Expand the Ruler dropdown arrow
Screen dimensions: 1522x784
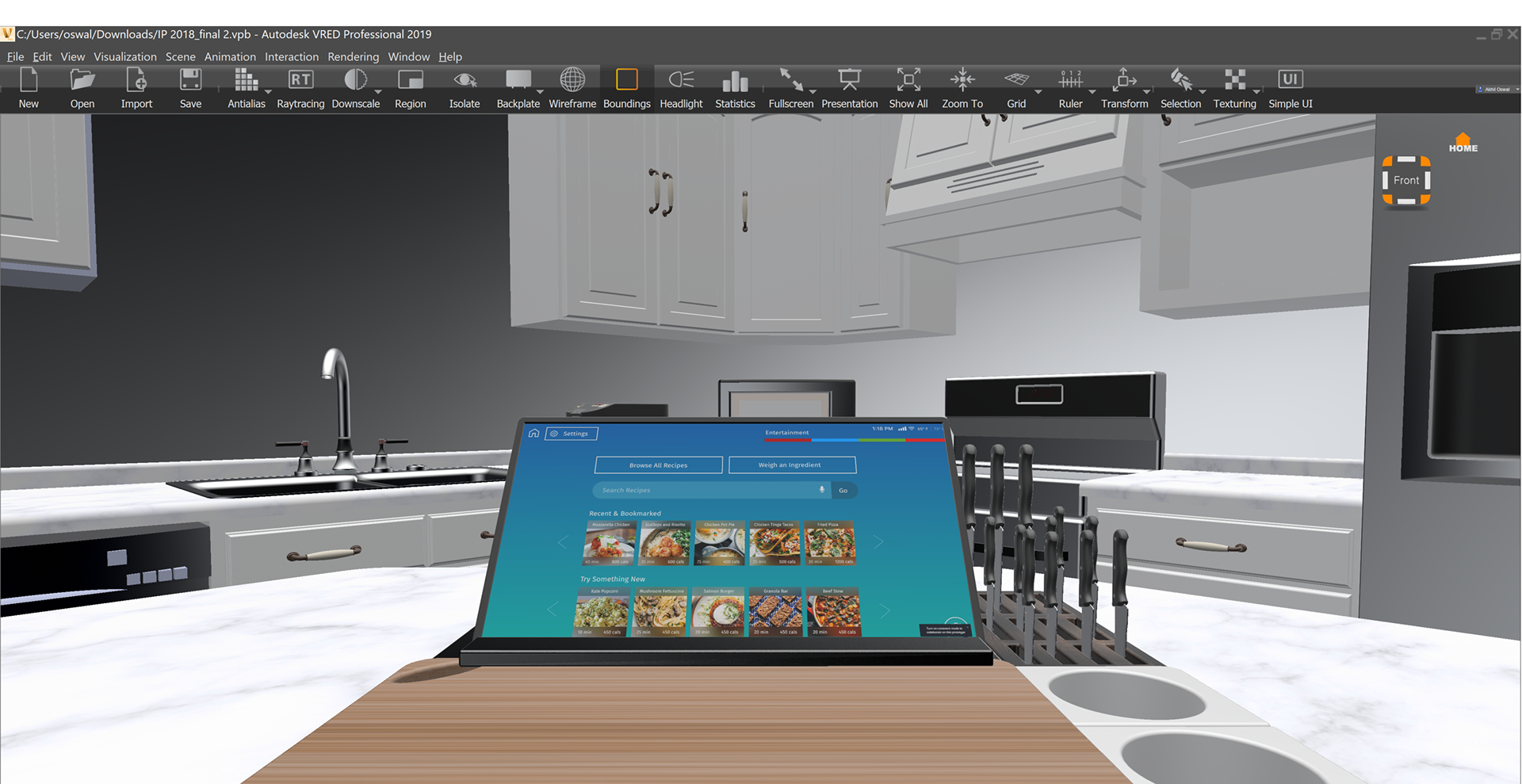point(1092,92)
